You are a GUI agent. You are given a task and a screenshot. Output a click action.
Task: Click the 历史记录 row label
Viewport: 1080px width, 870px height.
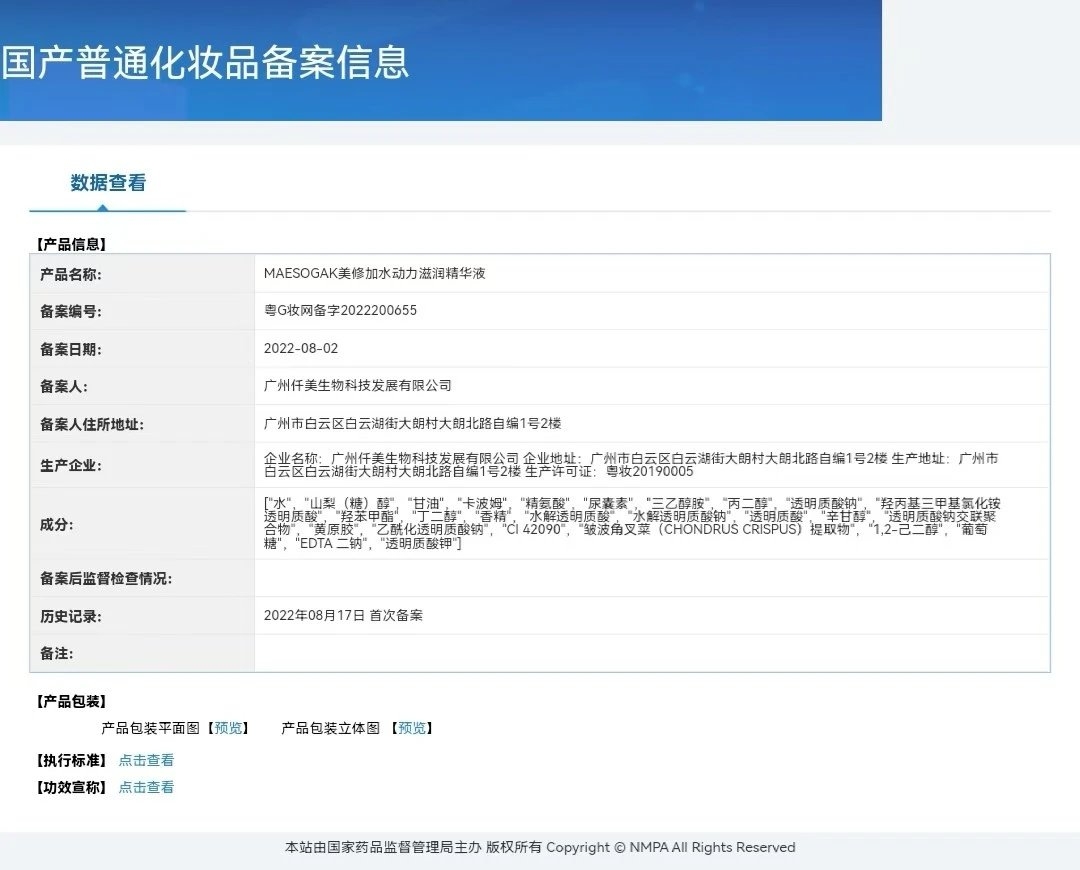(x=70, y=617)
